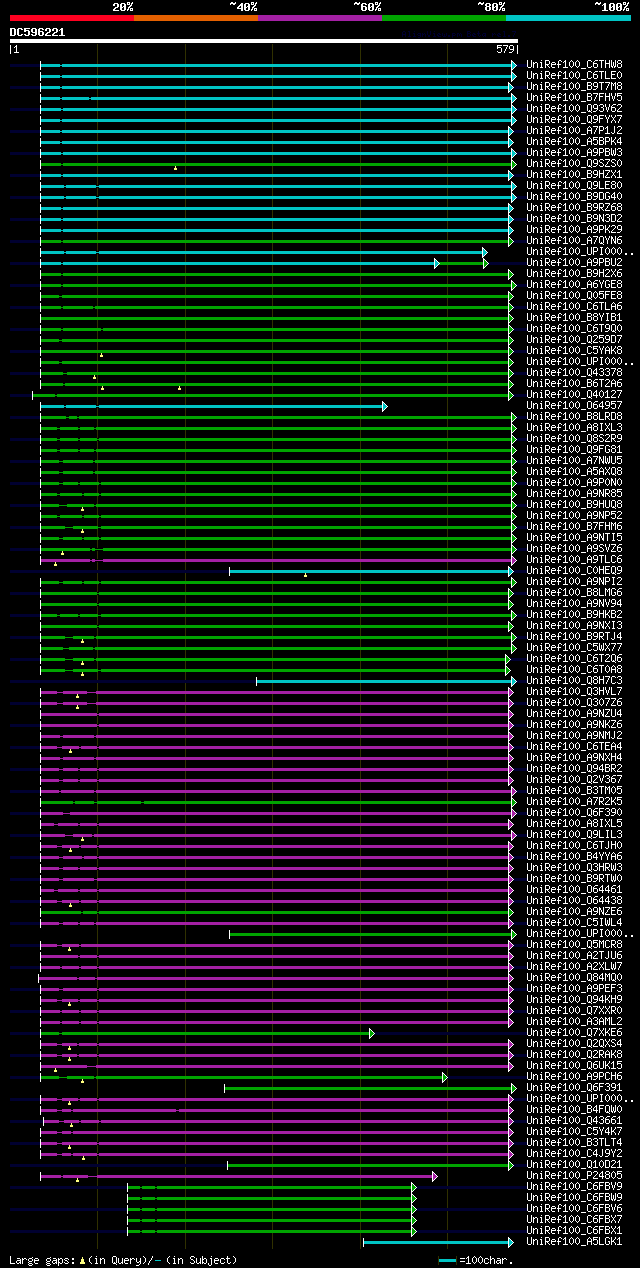Image resolution: width=640 pixels, height=1268 pixels.
Task: Open the UniRef100_C0HEQ9 entry
Action: (x=574, y=570)
